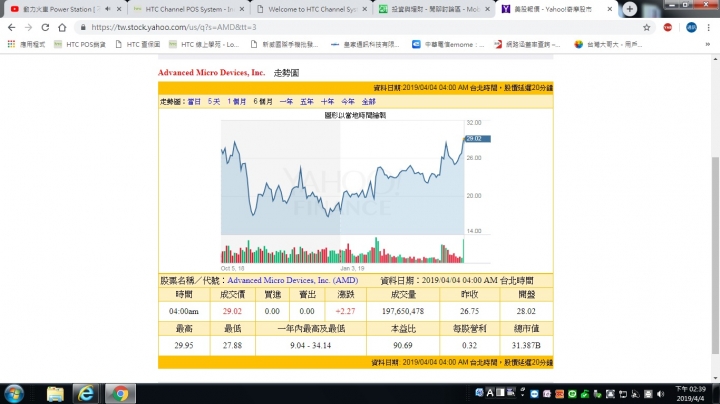
Task: Click the Chrome taskbar icon
Action: click(120, 394)
